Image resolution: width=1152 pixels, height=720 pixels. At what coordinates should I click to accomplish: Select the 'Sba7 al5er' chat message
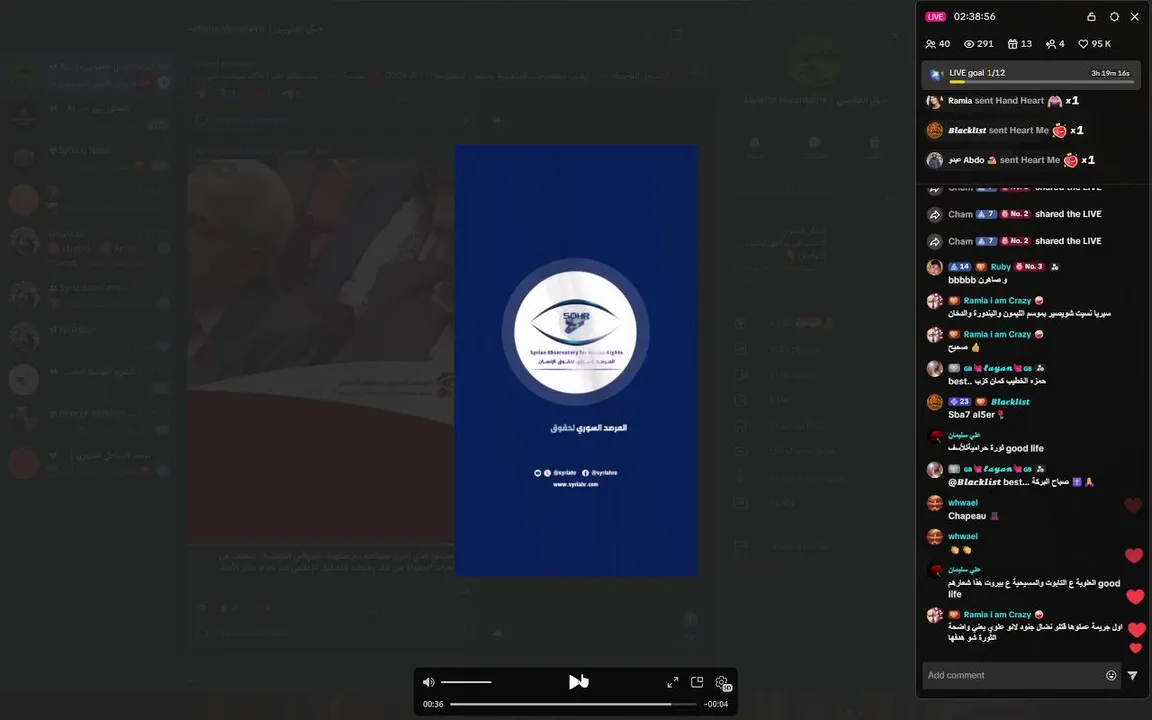976,415
